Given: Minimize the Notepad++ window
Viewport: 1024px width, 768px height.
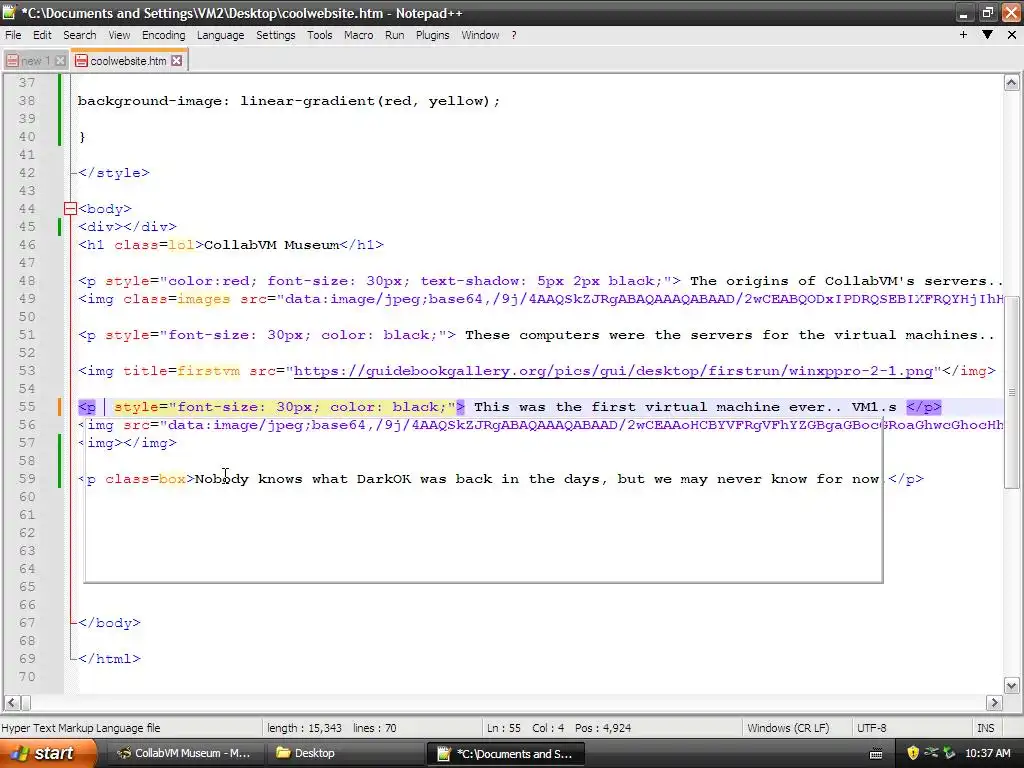Looking at the screenshot, I should pyautogui.click(x=964, y=13).
